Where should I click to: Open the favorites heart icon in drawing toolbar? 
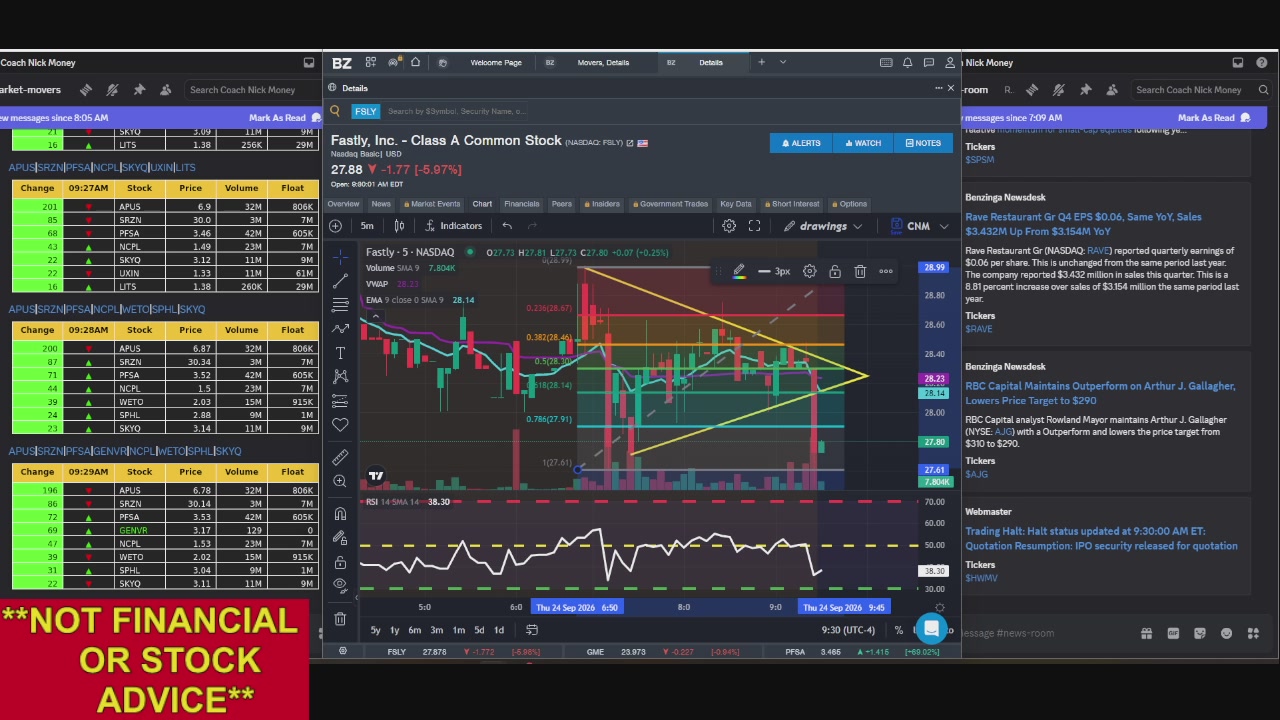(340, 425)
